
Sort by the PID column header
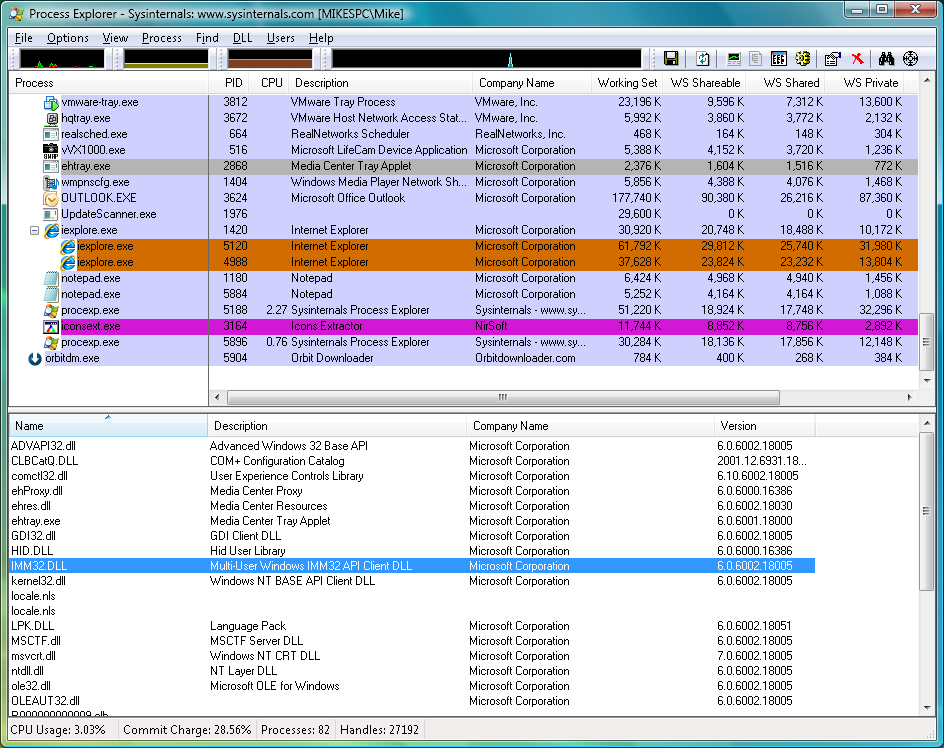click(231, 83)
